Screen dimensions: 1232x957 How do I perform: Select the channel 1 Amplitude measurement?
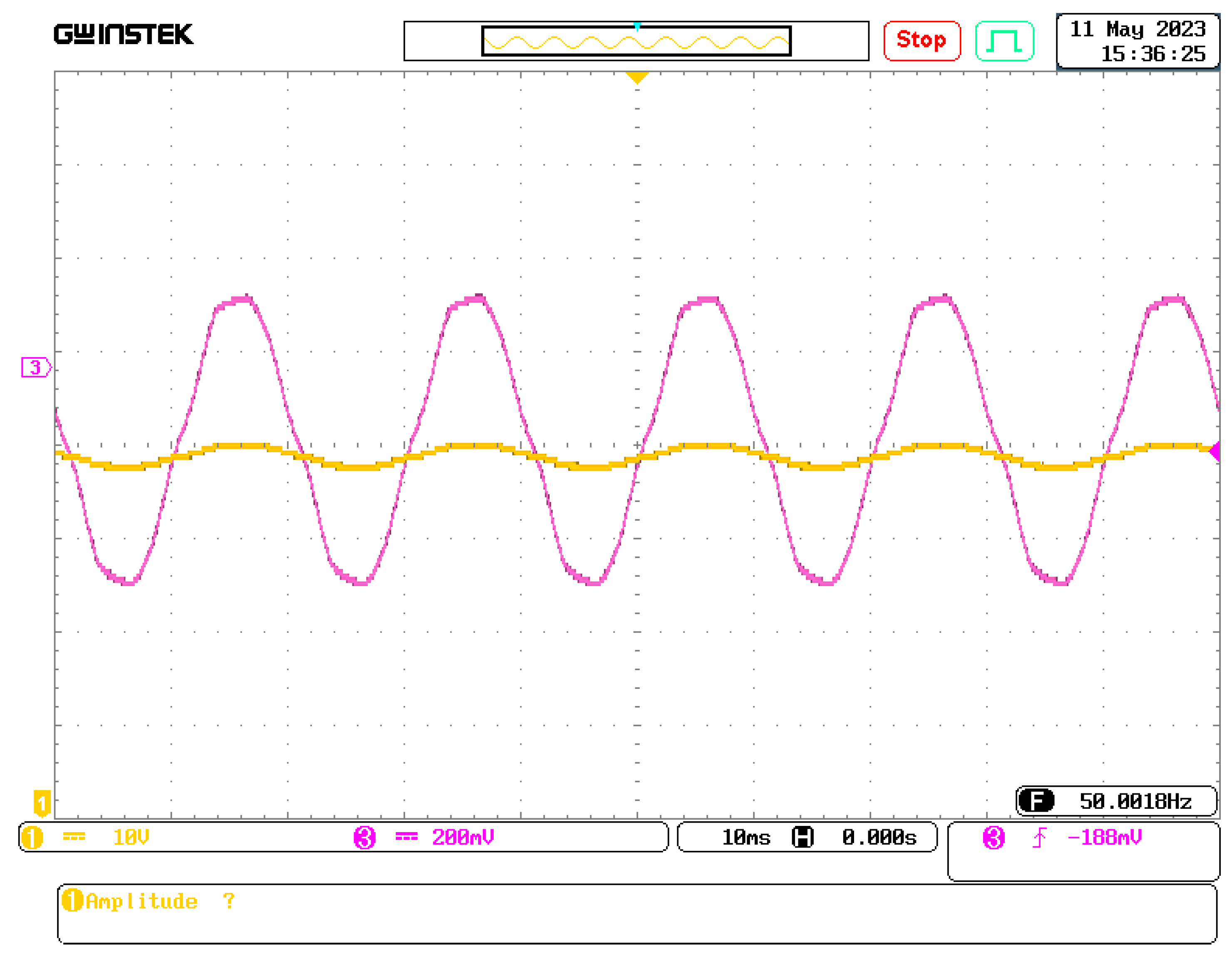[141, 901]
